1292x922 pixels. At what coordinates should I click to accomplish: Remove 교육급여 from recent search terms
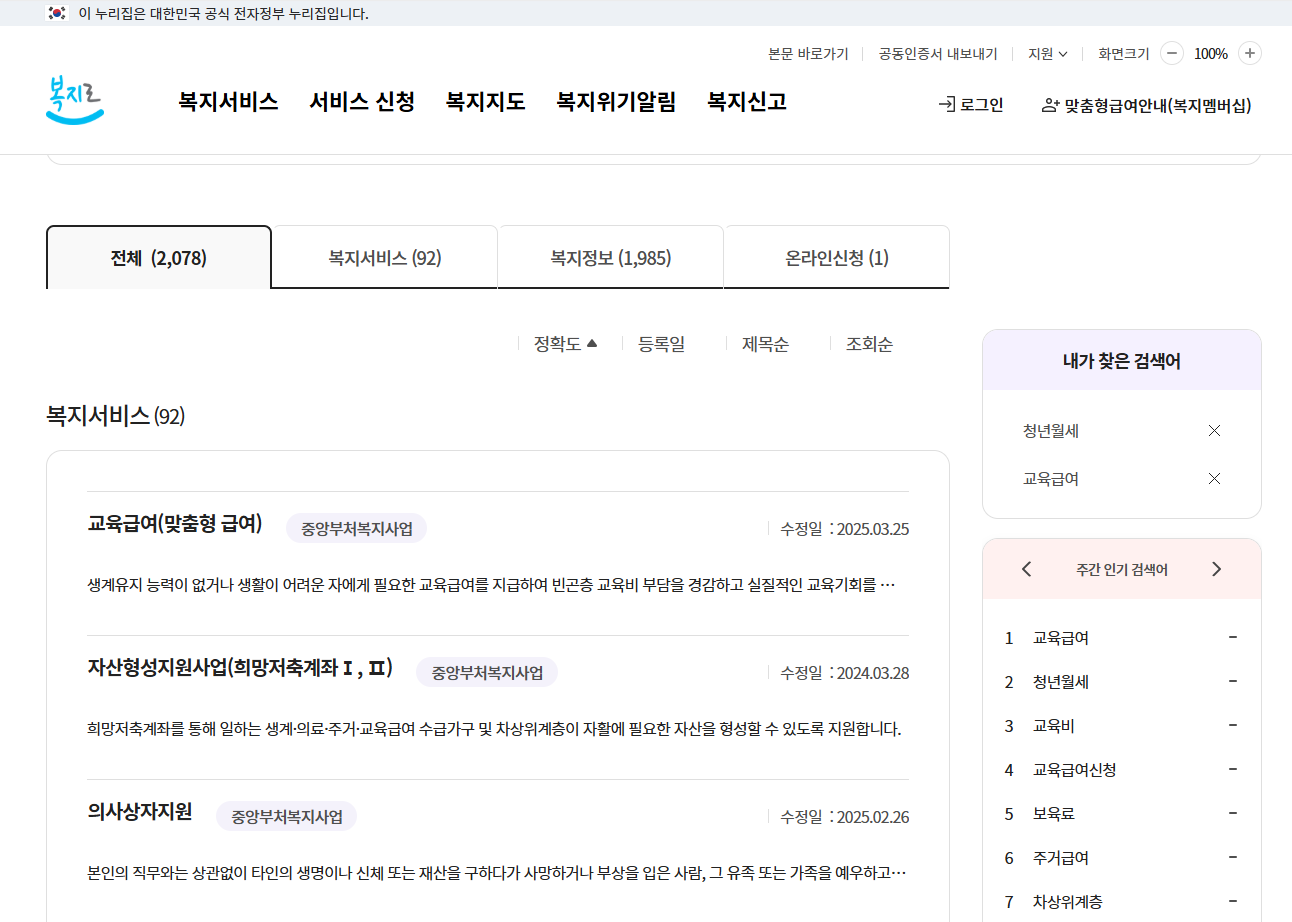coord(1214,478)
